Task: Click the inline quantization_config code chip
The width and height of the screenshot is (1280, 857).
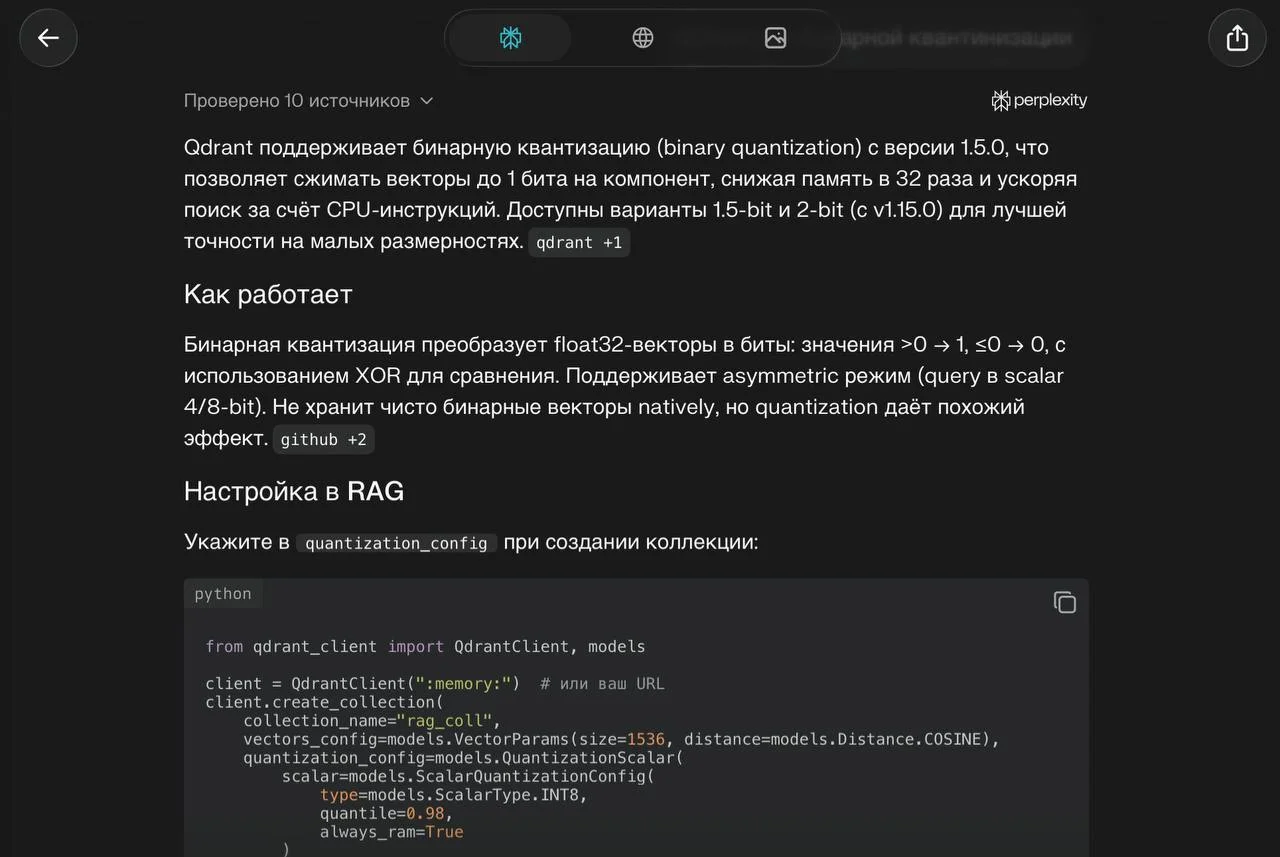Action: pos(396,543)
